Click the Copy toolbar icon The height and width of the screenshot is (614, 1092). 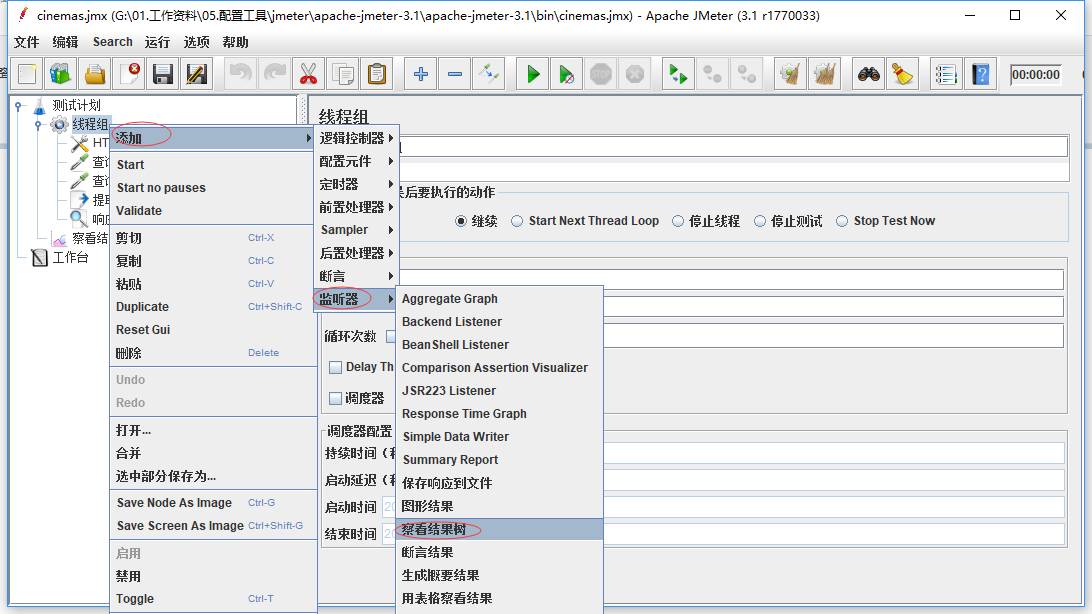pyautogui.click(x=343, y=74)
